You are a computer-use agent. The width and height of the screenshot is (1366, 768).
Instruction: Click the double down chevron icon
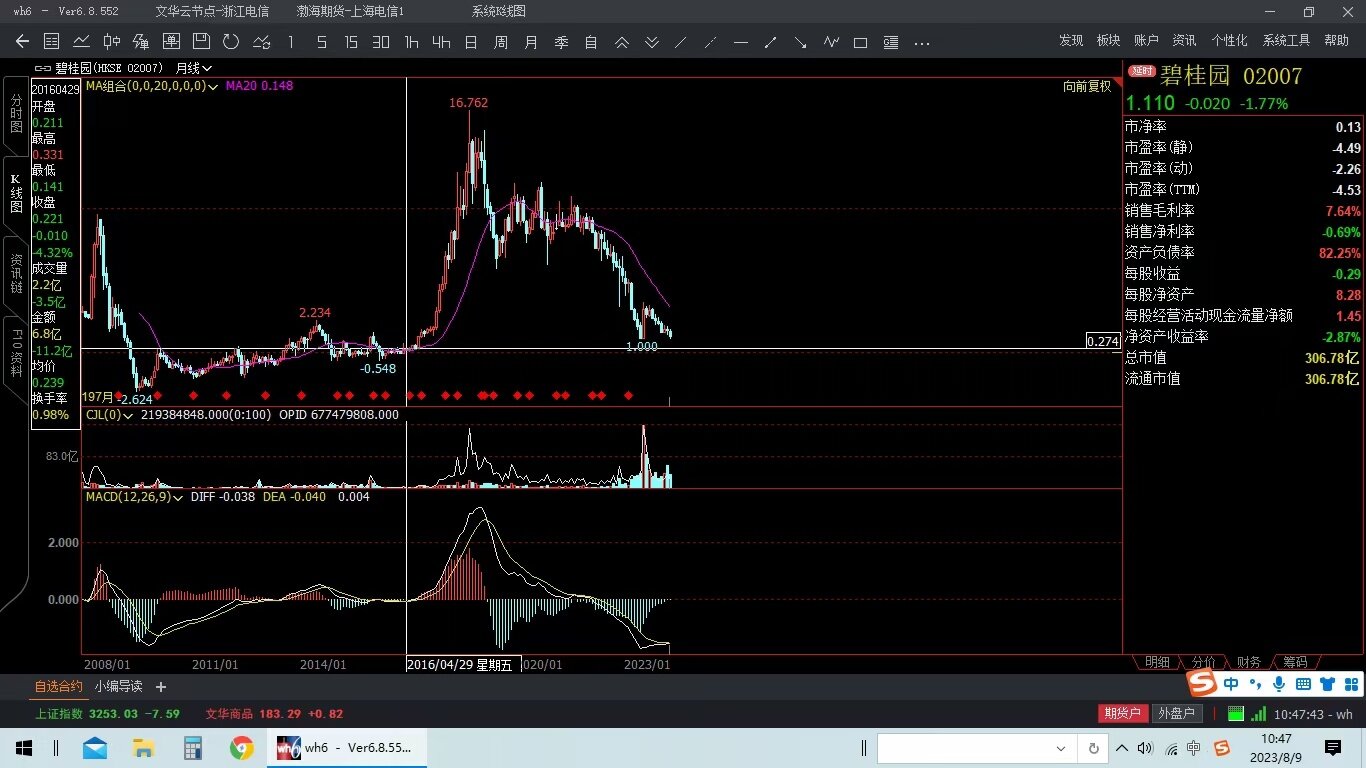click(651, 42)
